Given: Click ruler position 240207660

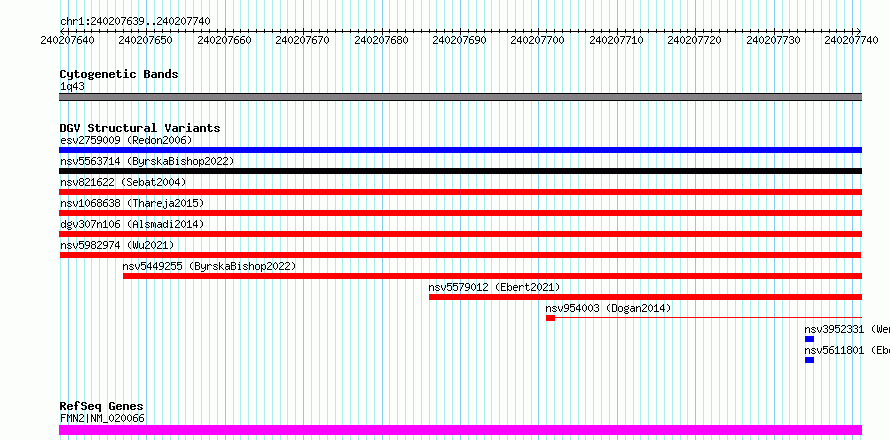Looking at the screenshot, I should pos(224,40).
